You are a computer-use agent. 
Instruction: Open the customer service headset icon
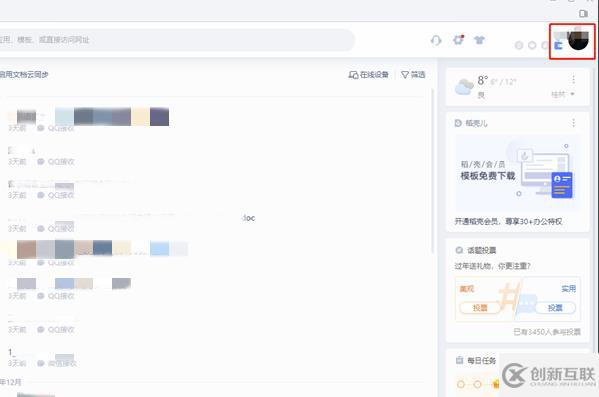436,40
